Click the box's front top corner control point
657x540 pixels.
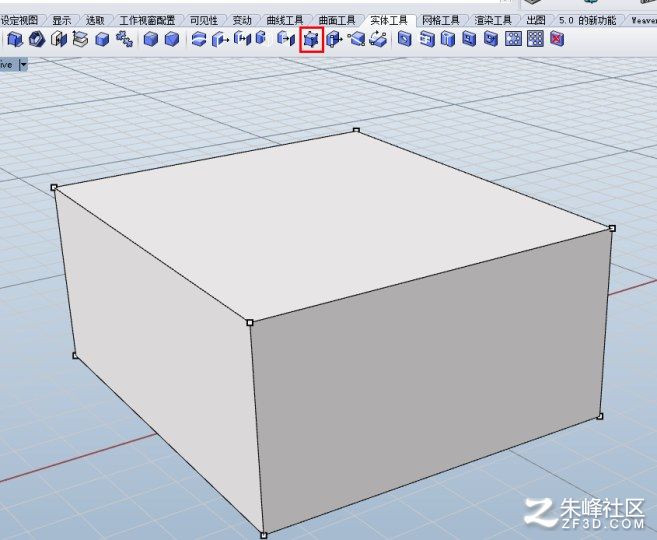tap(250, 322)
